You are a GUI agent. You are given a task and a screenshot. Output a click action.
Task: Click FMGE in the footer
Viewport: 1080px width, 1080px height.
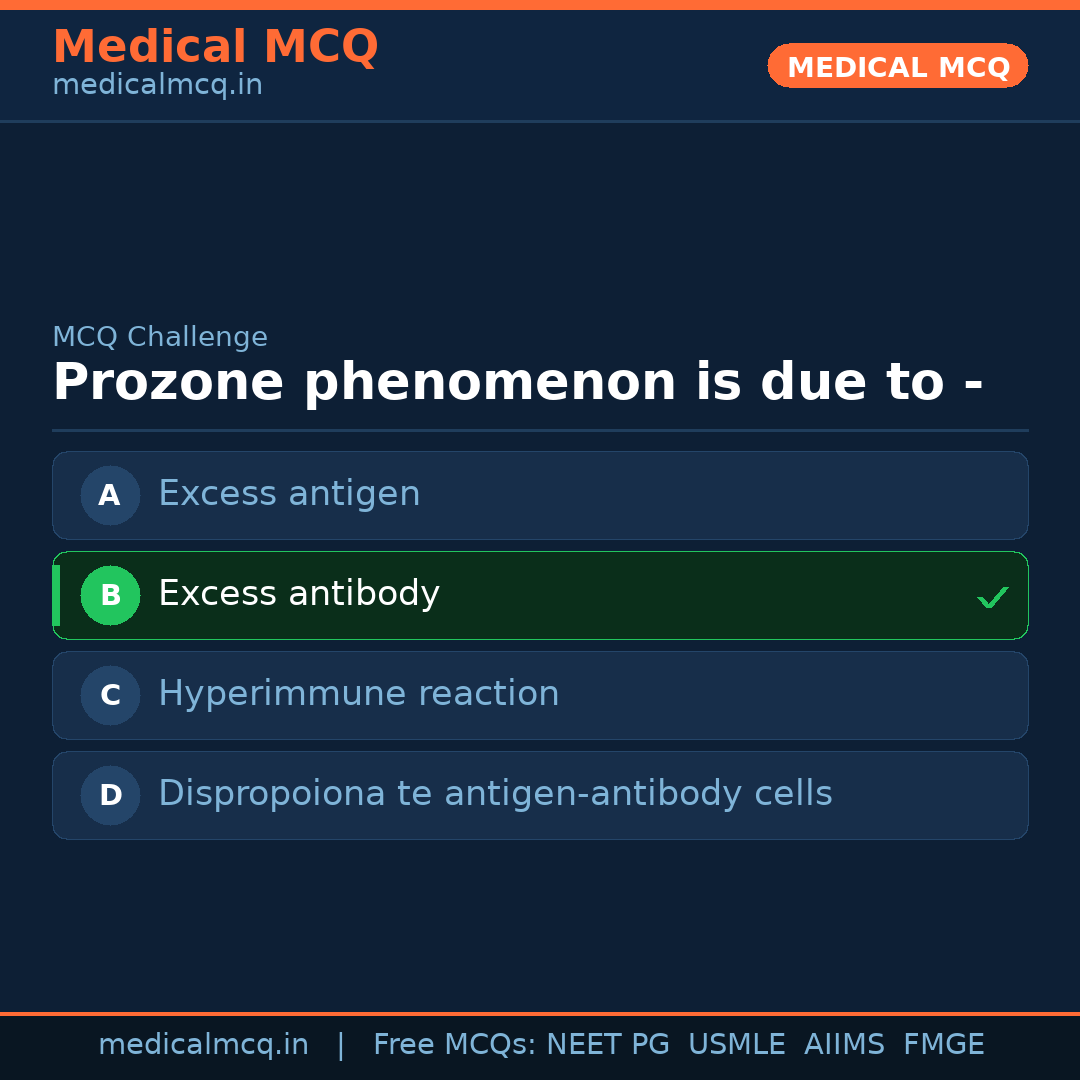click(943, 1045)
